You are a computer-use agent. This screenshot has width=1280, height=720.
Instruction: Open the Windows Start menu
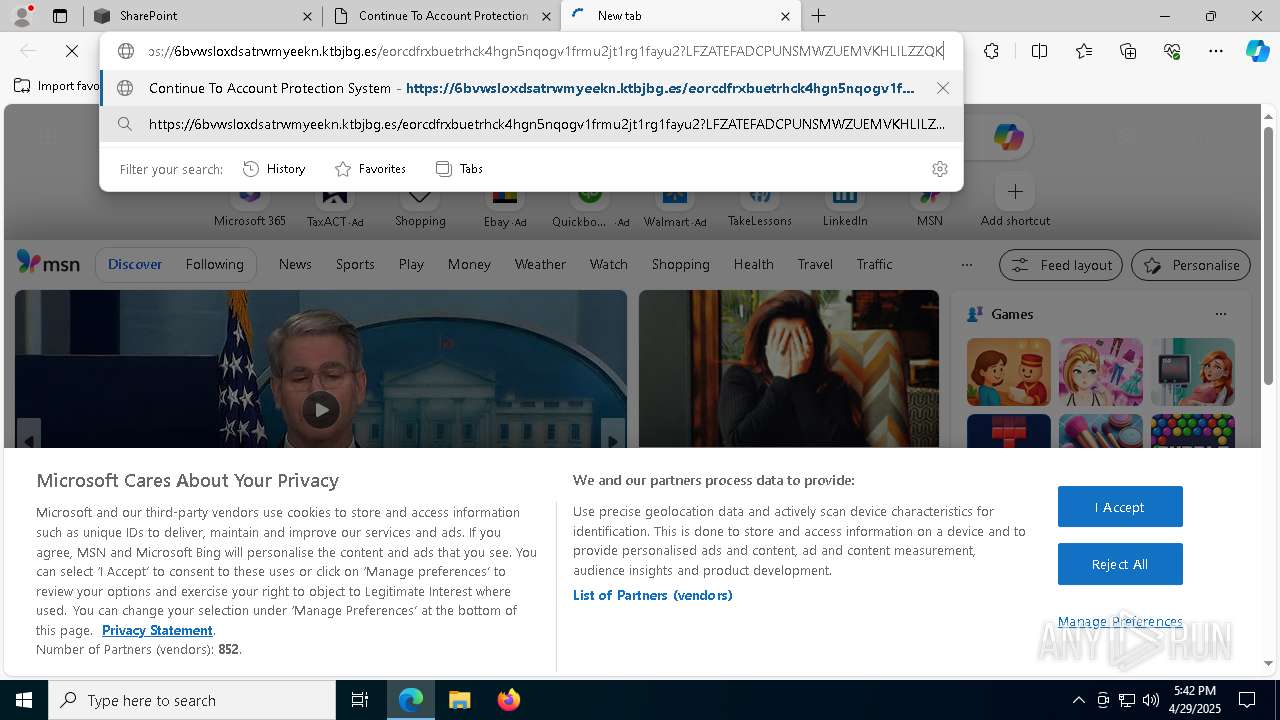(x=24, y=700)
